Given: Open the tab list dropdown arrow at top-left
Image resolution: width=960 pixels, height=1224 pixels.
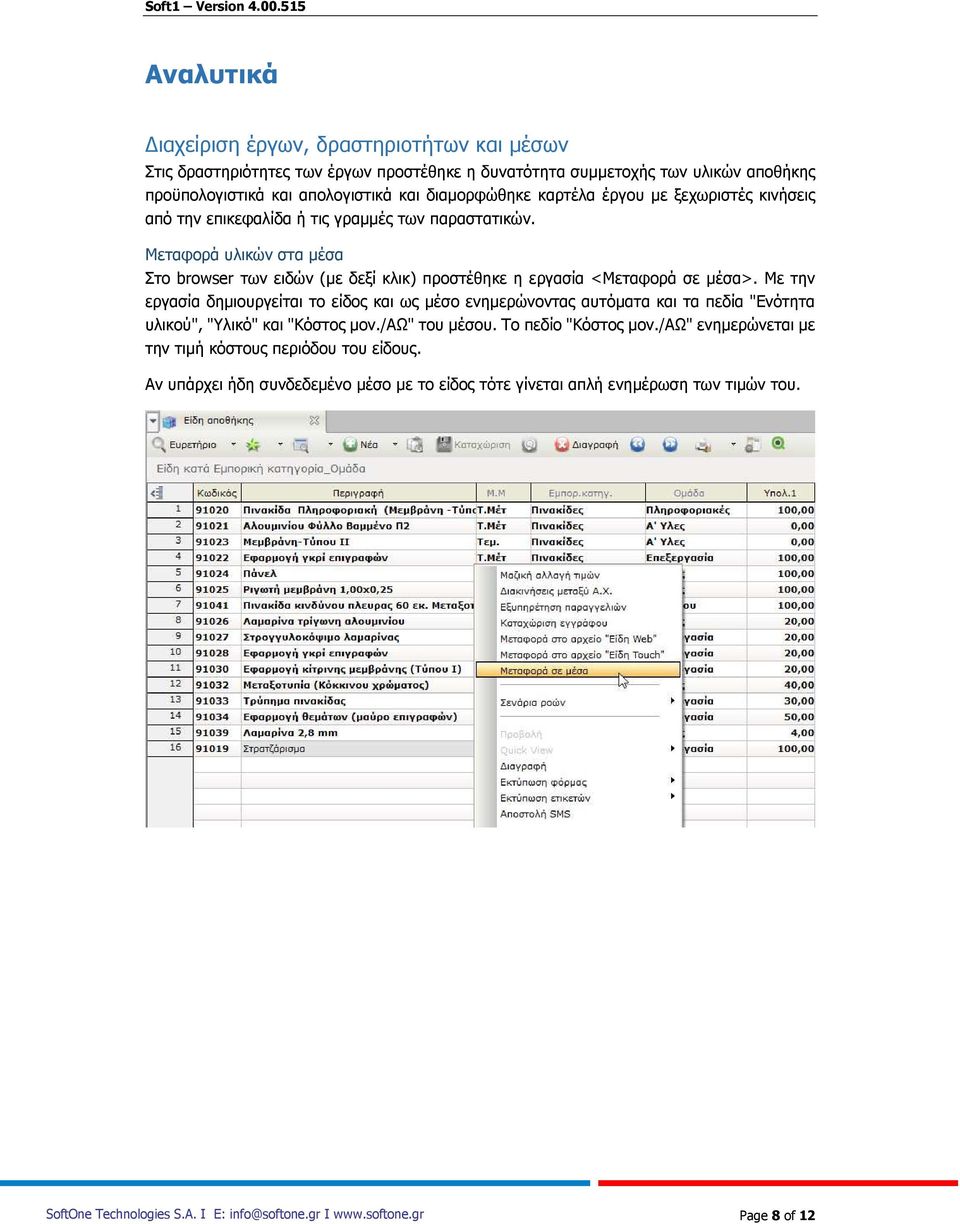Looking at the screenshot, I should (153, 420).
